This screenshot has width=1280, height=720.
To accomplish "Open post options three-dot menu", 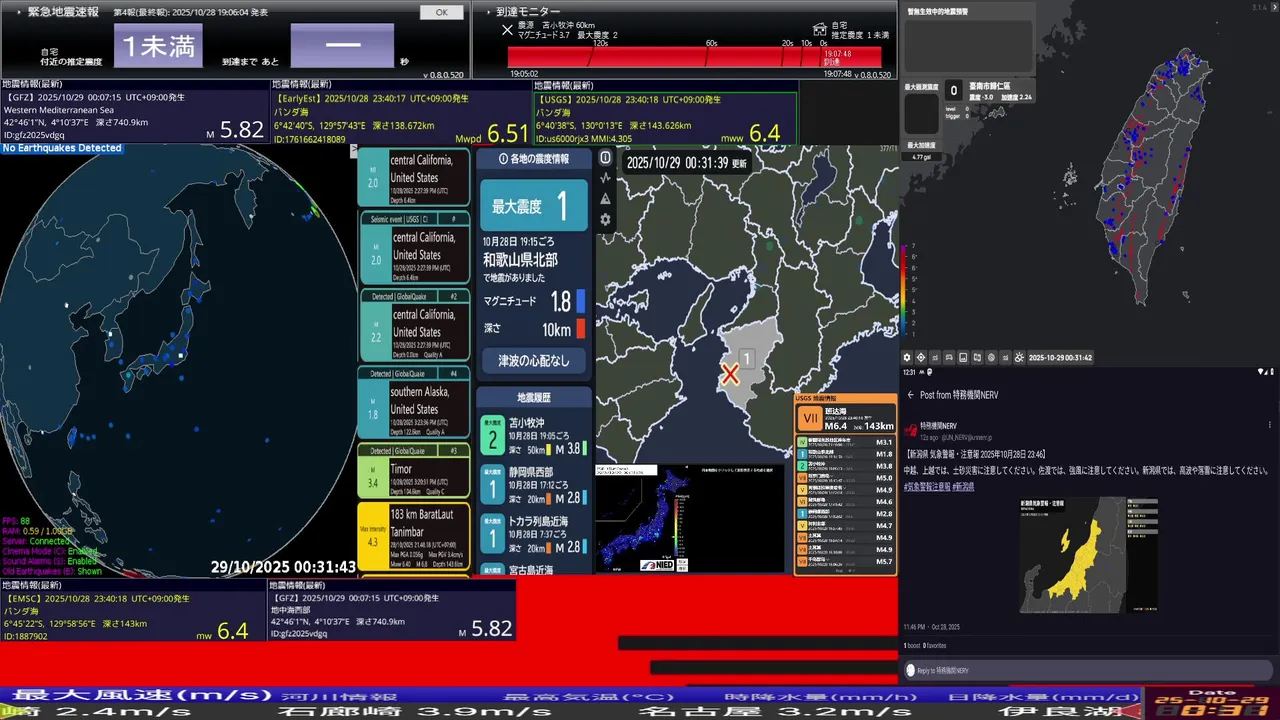I will click(x=1269, y=426).
